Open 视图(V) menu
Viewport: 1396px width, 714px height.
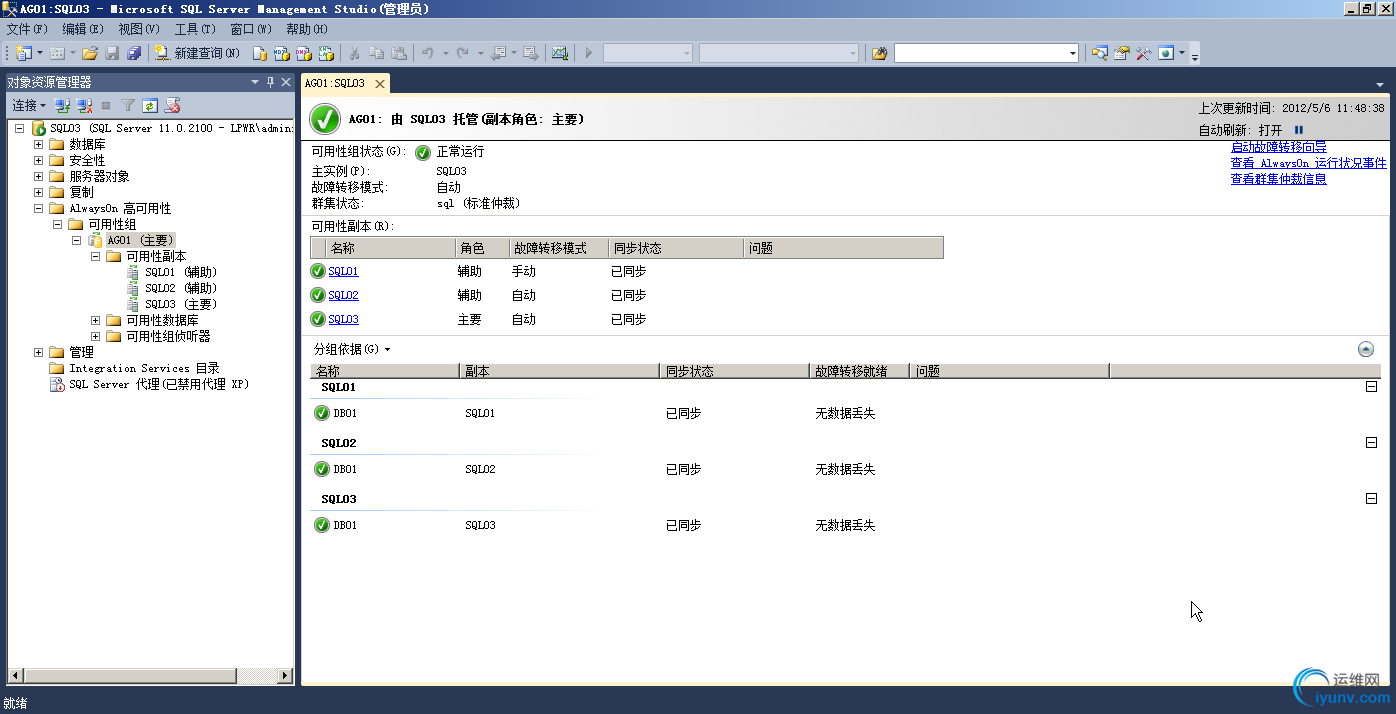tap(139, 29)
